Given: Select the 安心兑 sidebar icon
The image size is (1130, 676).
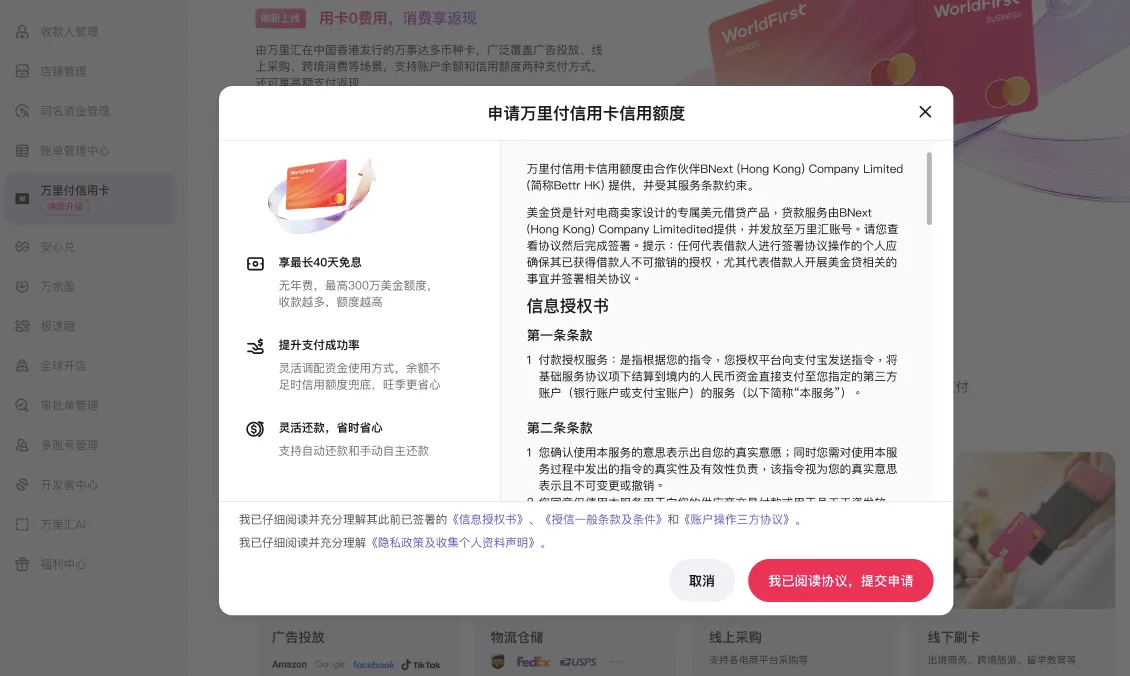Looking at the screenshot, I should (x=22, y=246).
